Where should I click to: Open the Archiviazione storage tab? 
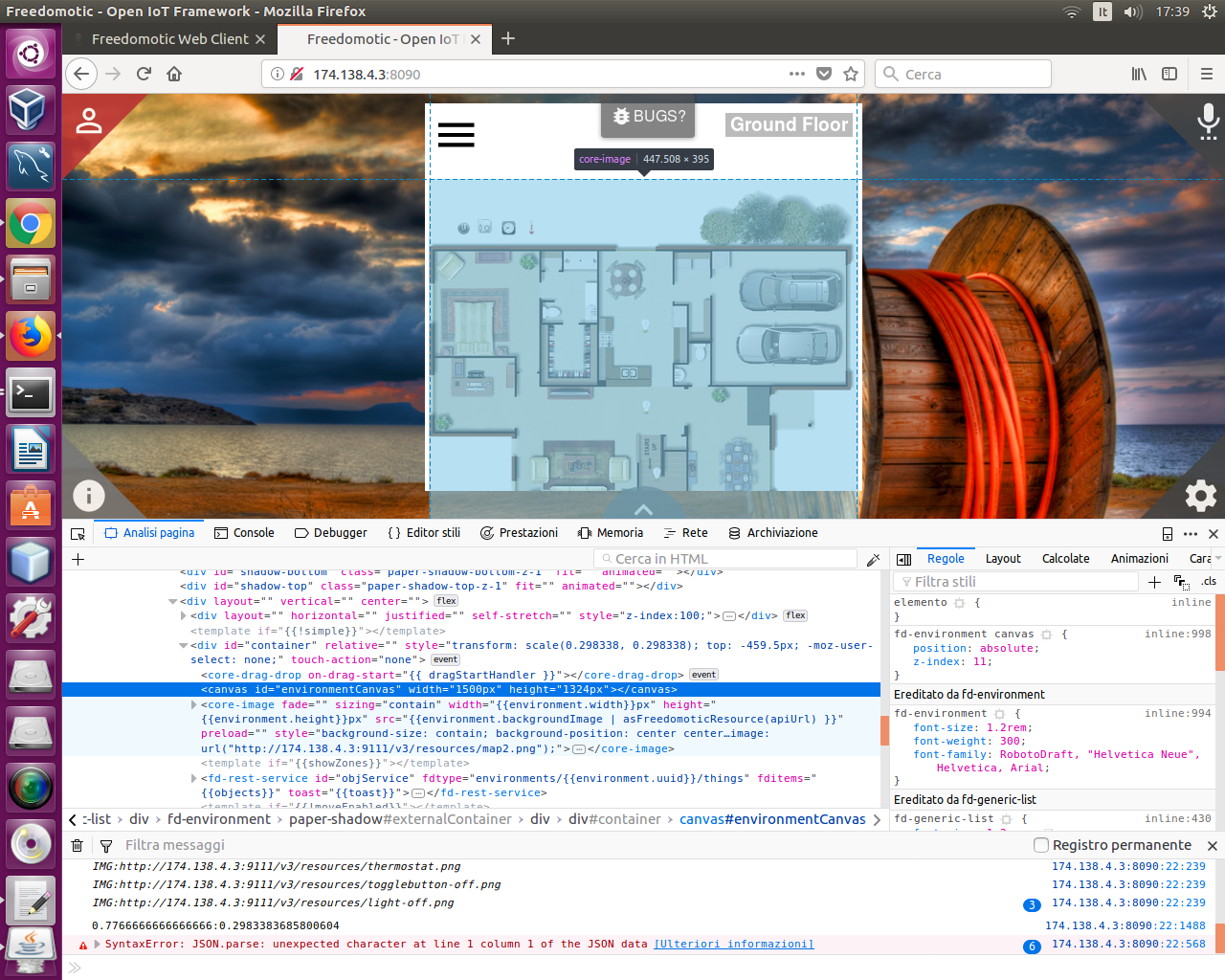pos(773,533)
